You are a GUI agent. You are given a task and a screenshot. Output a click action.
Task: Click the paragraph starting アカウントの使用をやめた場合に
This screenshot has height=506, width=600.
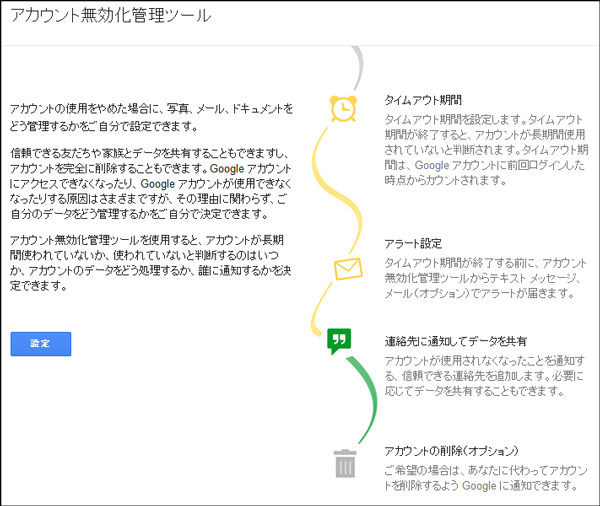pyautogui.click(x=152, y=117)
